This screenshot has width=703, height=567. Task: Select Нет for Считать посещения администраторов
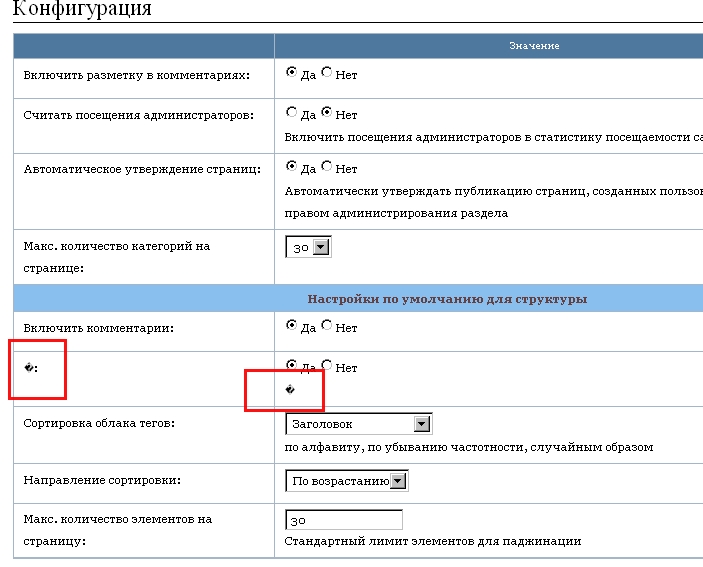327,113
